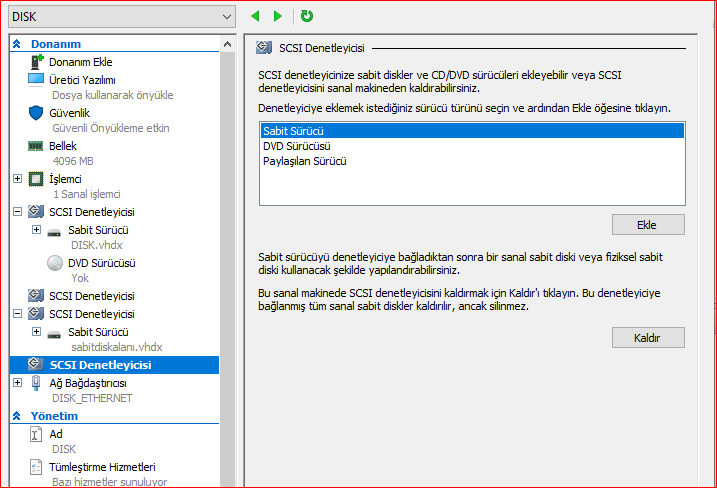The width and height of the screenshot is (717, 488).
Task: Select the Donanım Ekle icon
Action: [x=37, y=62]
